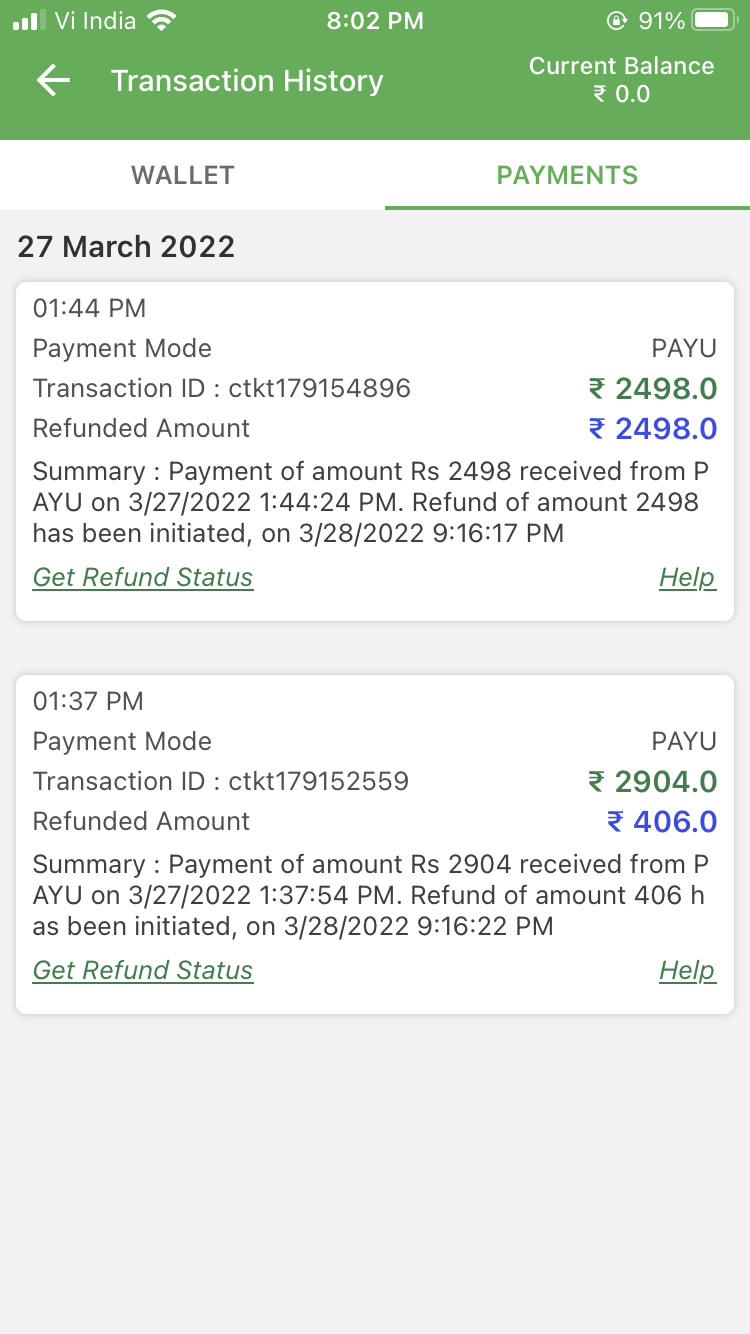
Task: Tap the Transaction History title
Action: 247,81
